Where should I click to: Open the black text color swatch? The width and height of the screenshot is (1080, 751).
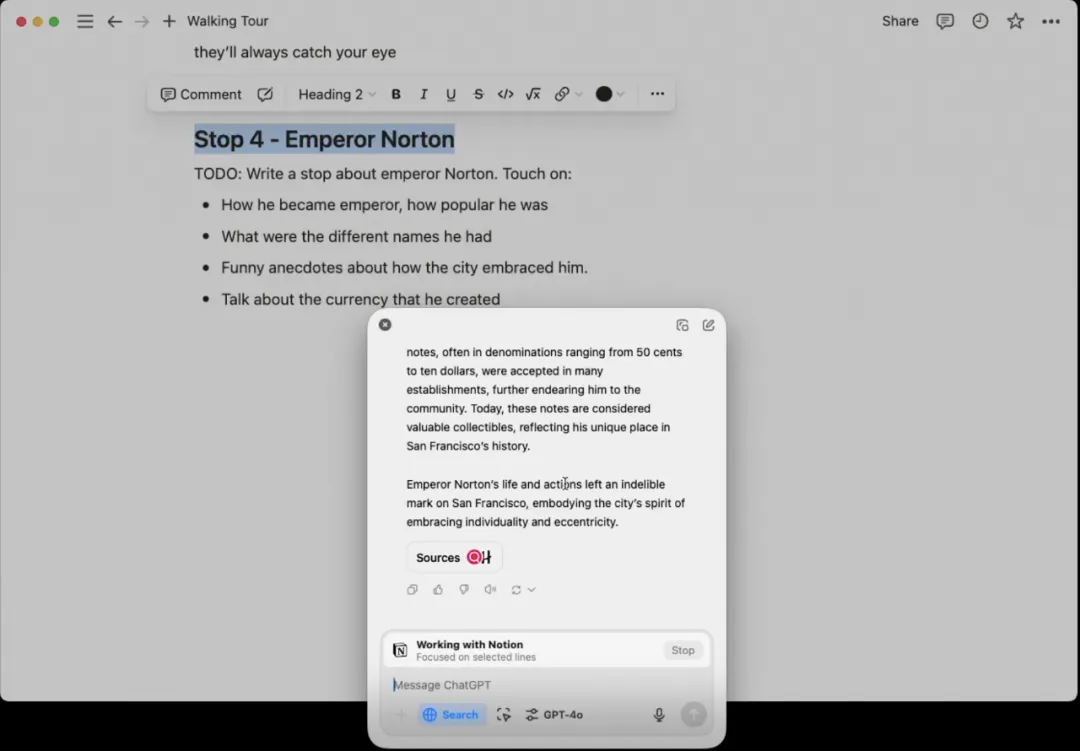pyautogui.click(x=603, y=94)
